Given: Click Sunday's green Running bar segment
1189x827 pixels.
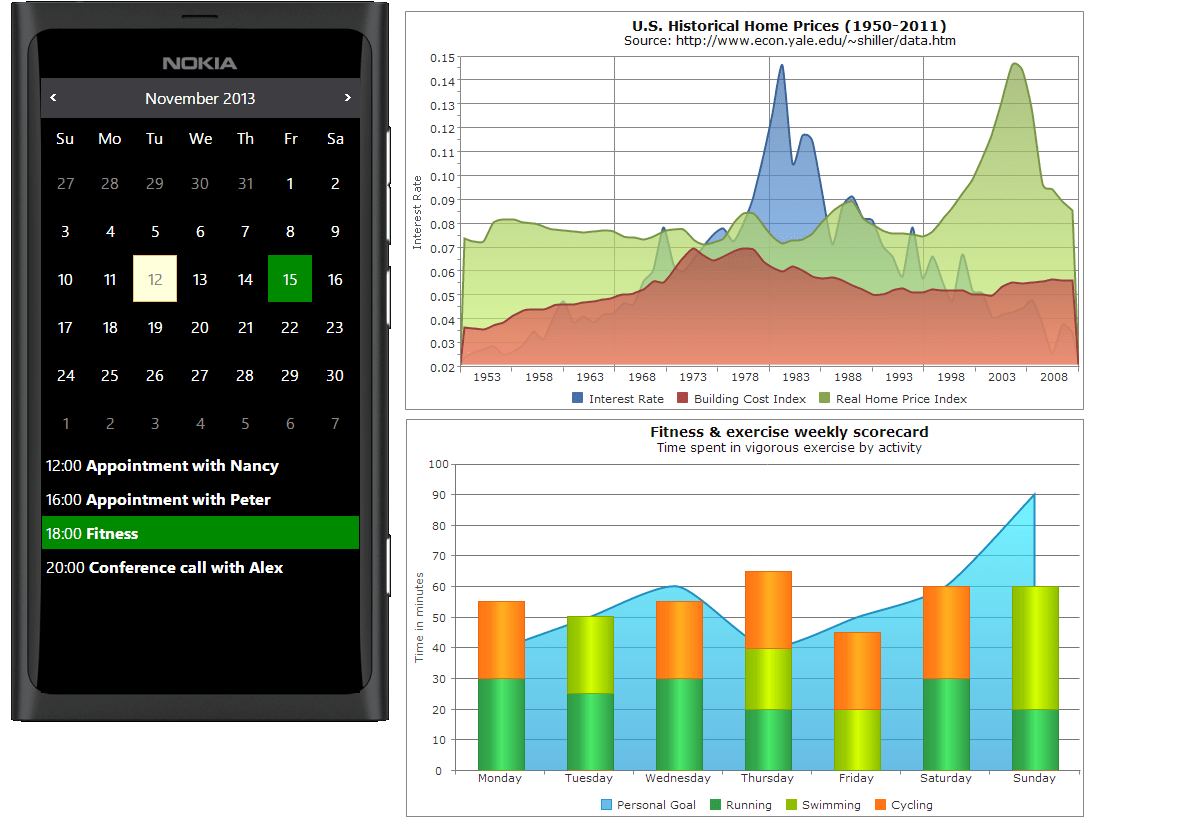Looking at the screenshot, I should [1035, 739].
